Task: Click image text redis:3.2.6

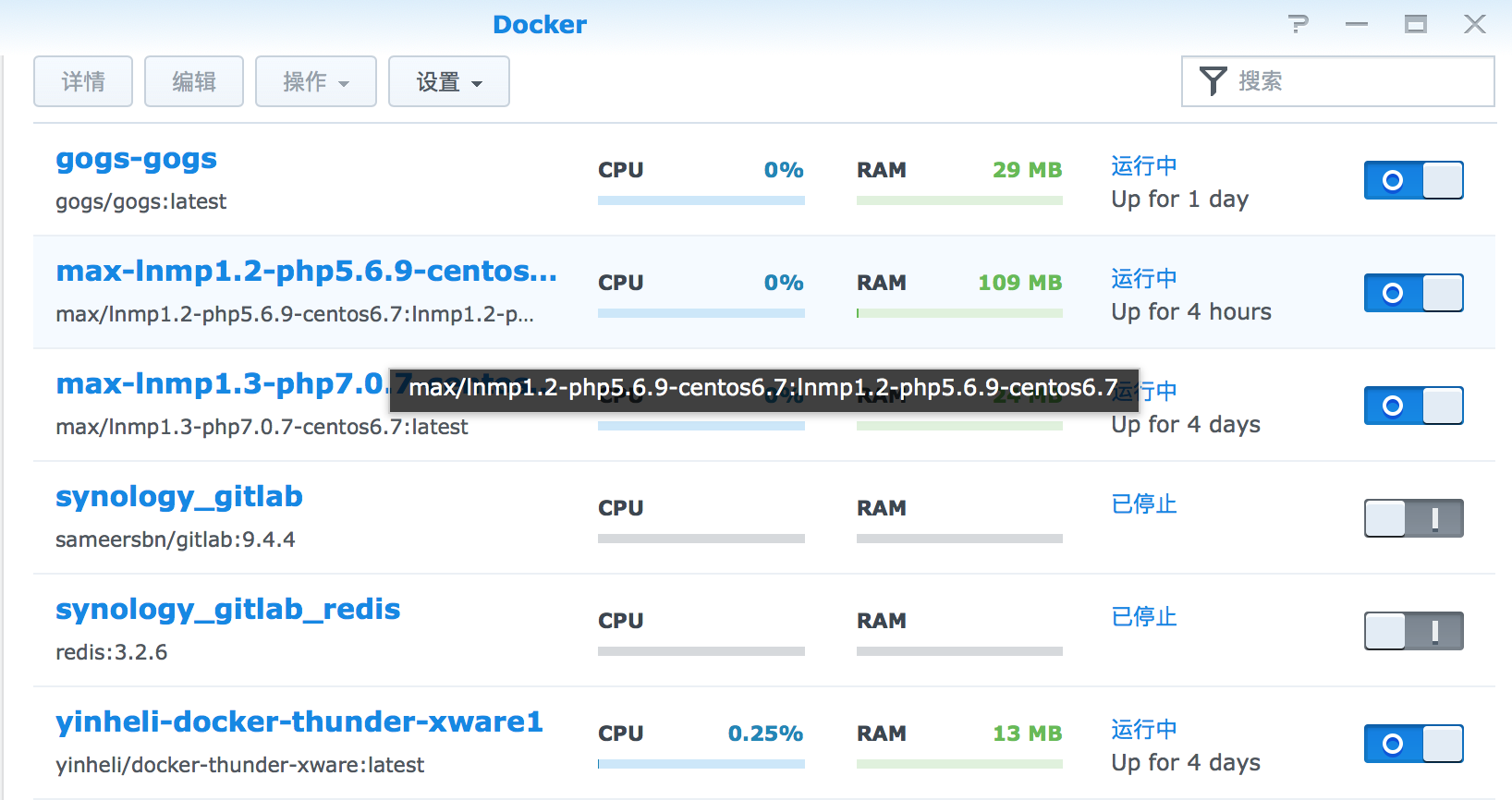Action: point(112,652)
